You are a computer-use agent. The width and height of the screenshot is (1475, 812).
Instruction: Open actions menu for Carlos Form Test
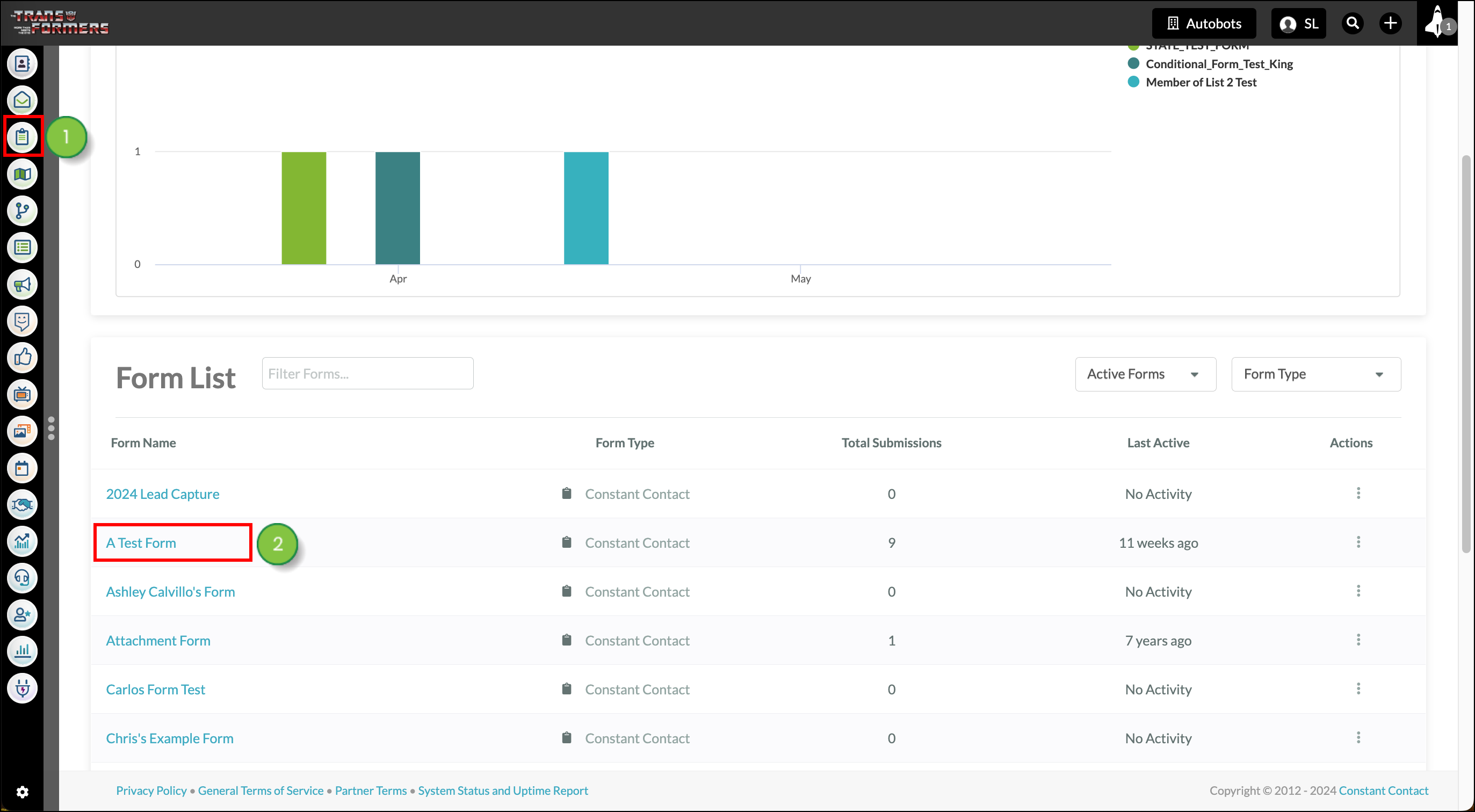coord(1358,688)
